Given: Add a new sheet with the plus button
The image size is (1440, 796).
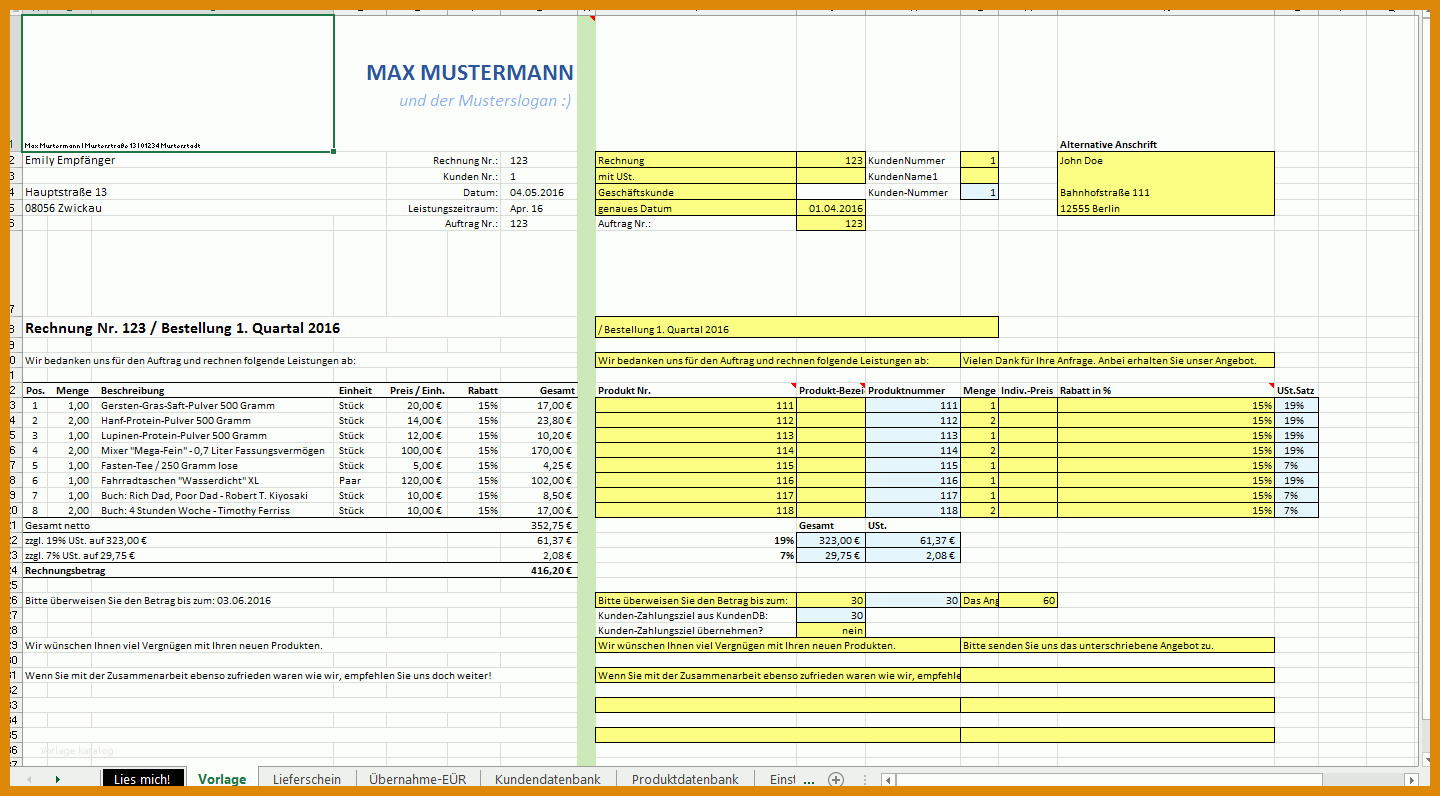Looking at the screenshot, I should pos(836,780).
